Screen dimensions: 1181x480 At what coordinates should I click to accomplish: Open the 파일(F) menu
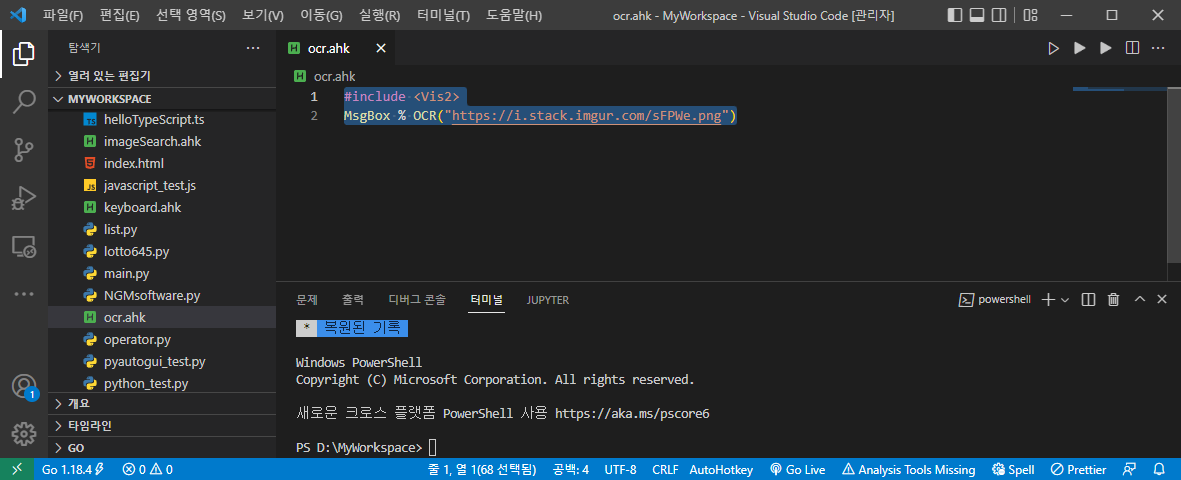[63, 15]
